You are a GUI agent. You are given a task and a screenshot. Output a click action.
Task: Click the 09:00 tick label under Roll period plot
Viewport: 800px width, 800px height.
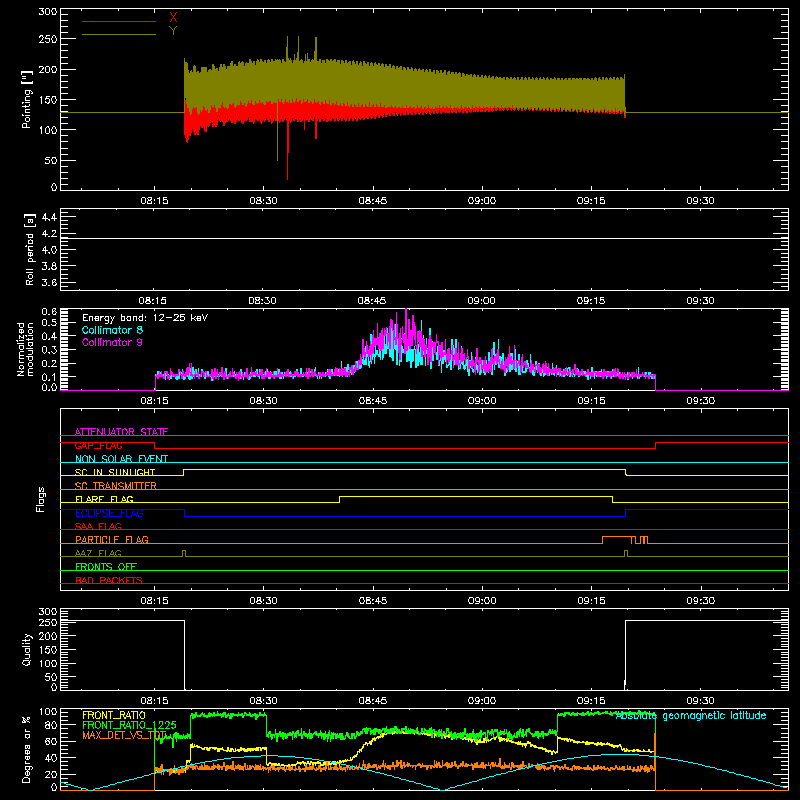tap(481, 301)
